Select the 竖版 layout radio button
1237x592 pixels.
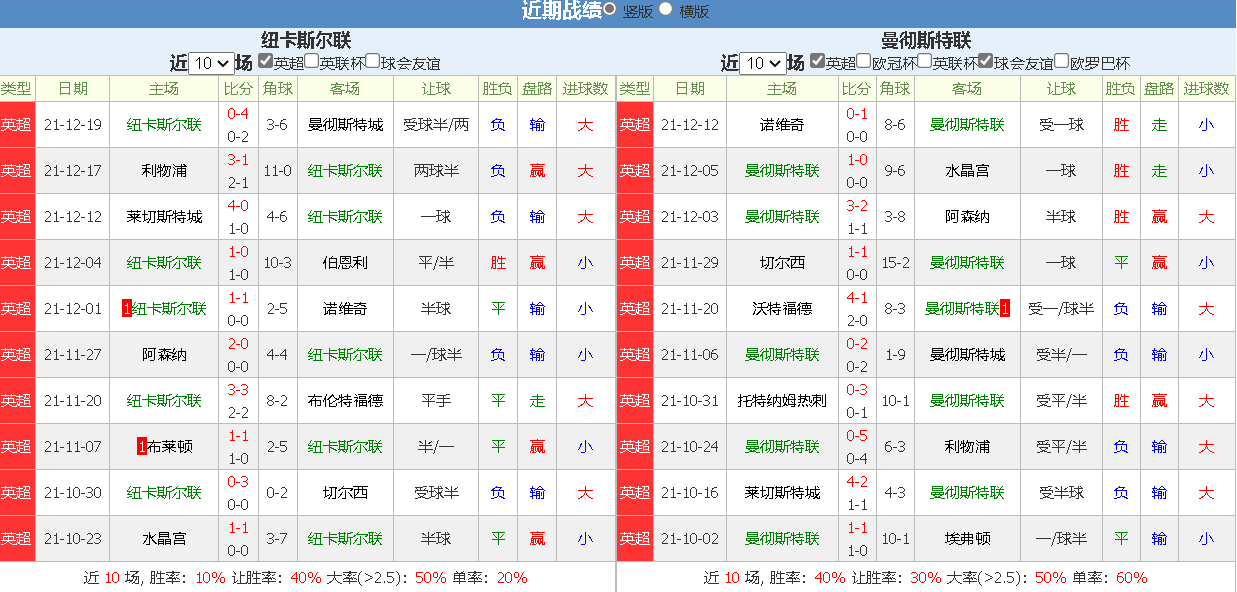pyautogui.click(x=610, y=9)
